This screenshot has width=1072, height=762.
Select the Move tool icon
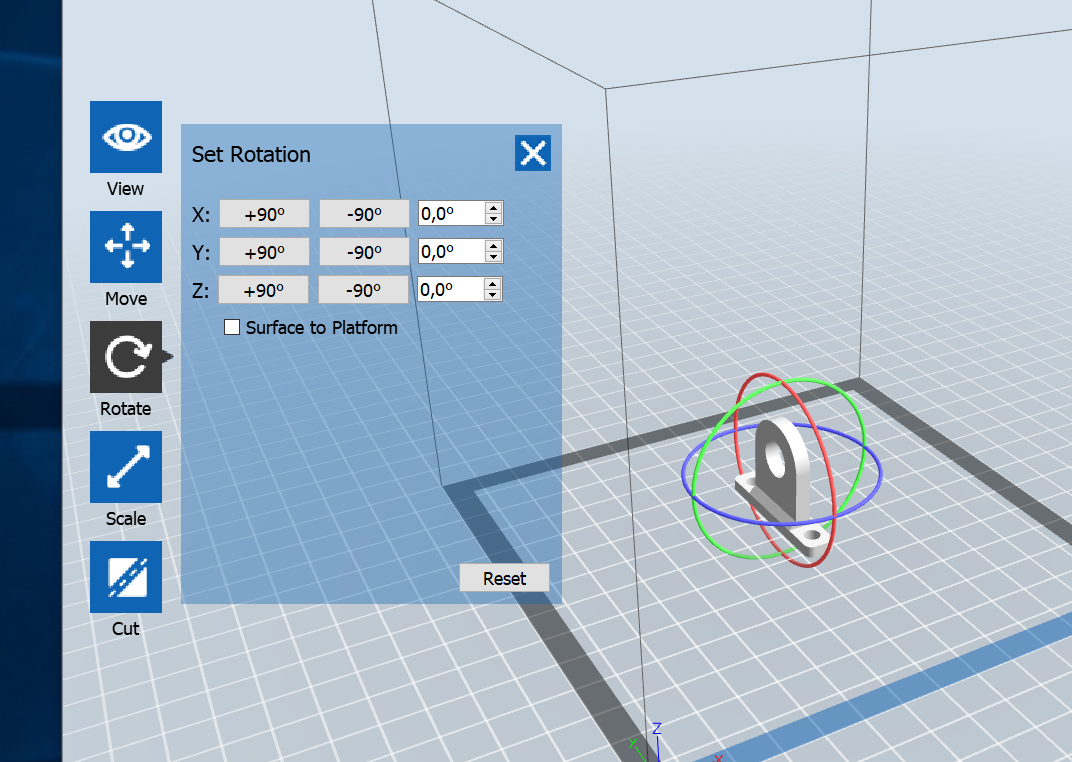pos(126,247)
